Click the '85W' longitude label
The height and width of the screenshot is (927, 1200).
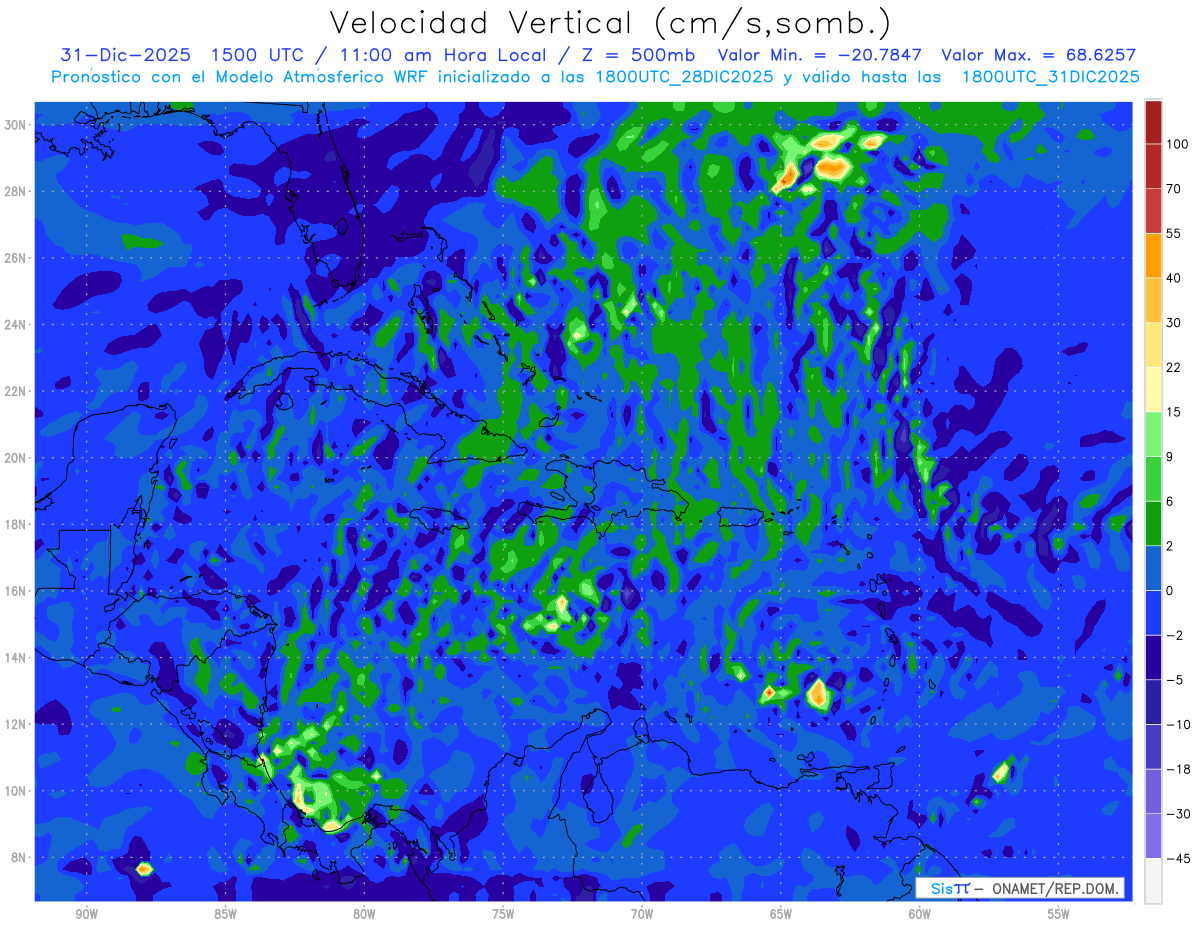click(225, 914)
